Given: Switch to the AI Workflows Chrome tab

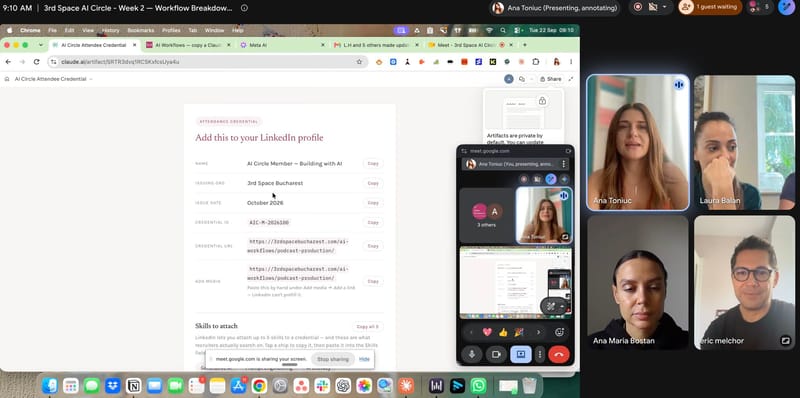Looking at the screenshot, I should 188,45.
